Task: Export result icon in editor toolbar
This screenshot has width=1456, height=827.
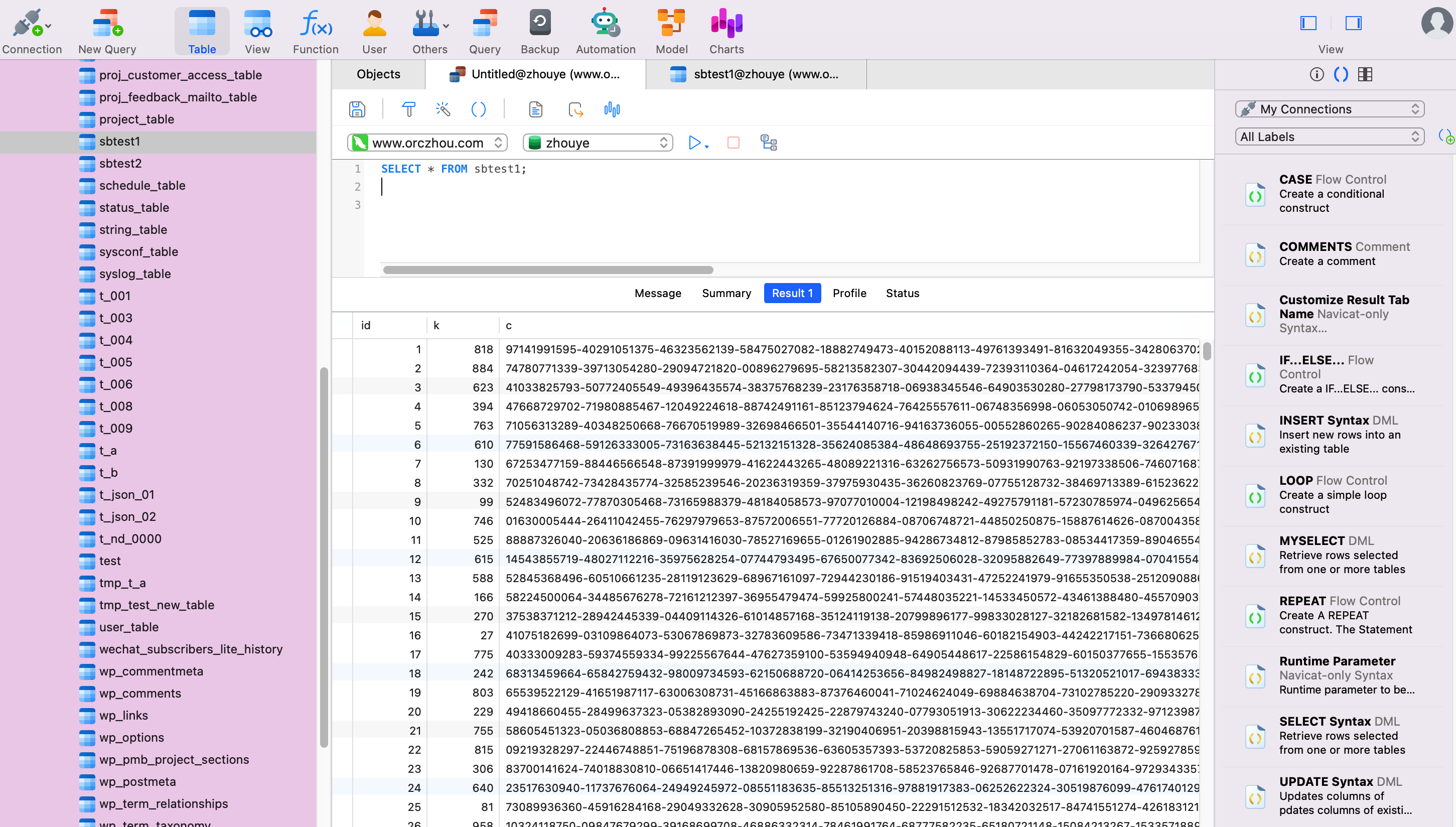Action: coord(575,109)
